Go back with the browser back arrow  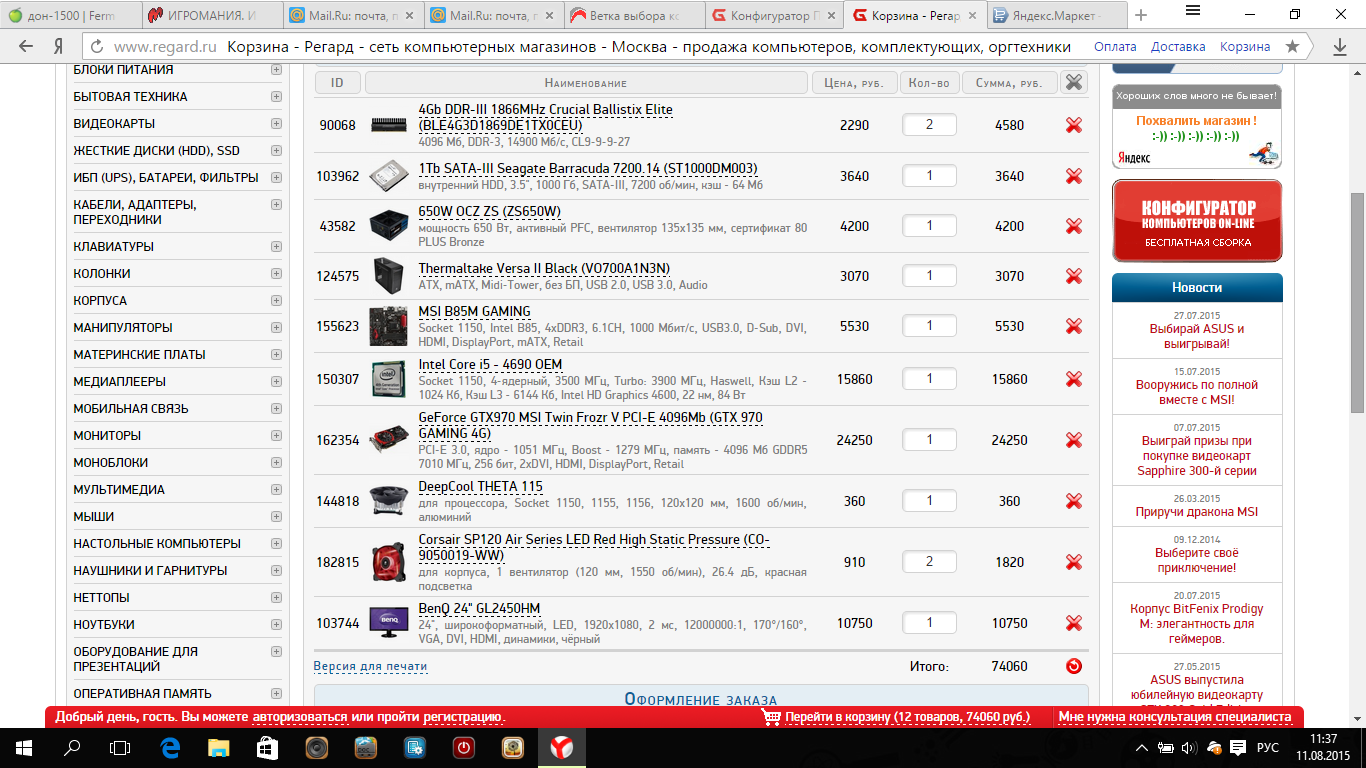pos(27,47)
